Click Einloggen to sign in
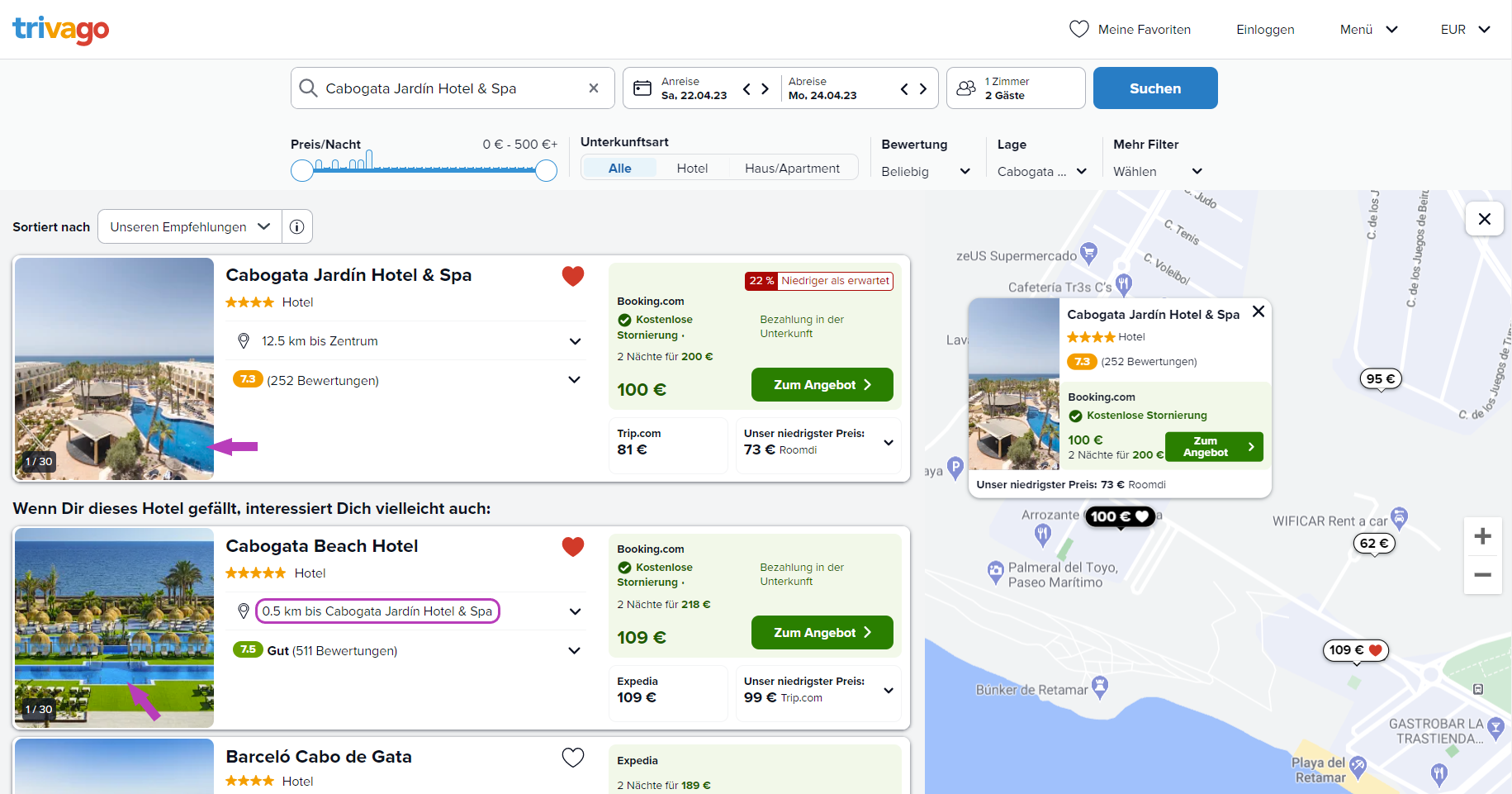The image size is (1512, 794). (1265, 30)
